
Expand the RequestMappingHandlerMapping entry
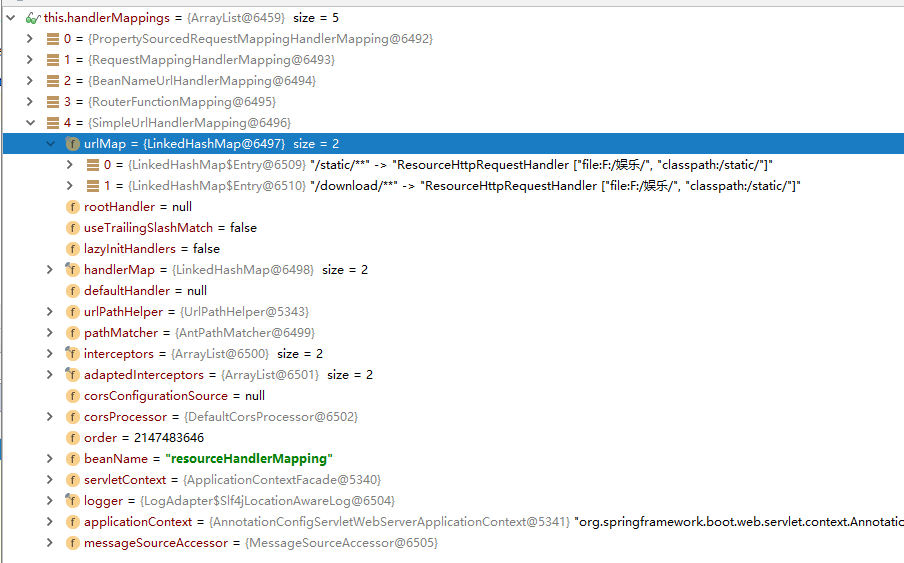click(30, 60)
